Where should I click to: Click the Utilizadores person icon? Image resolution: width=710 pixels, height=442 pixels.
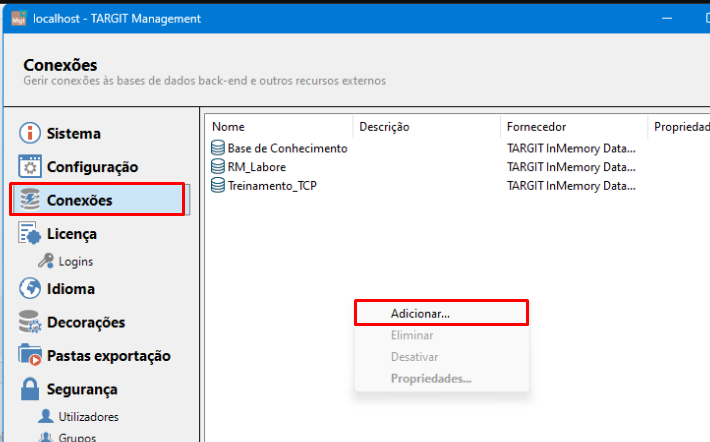click(46, 416)
